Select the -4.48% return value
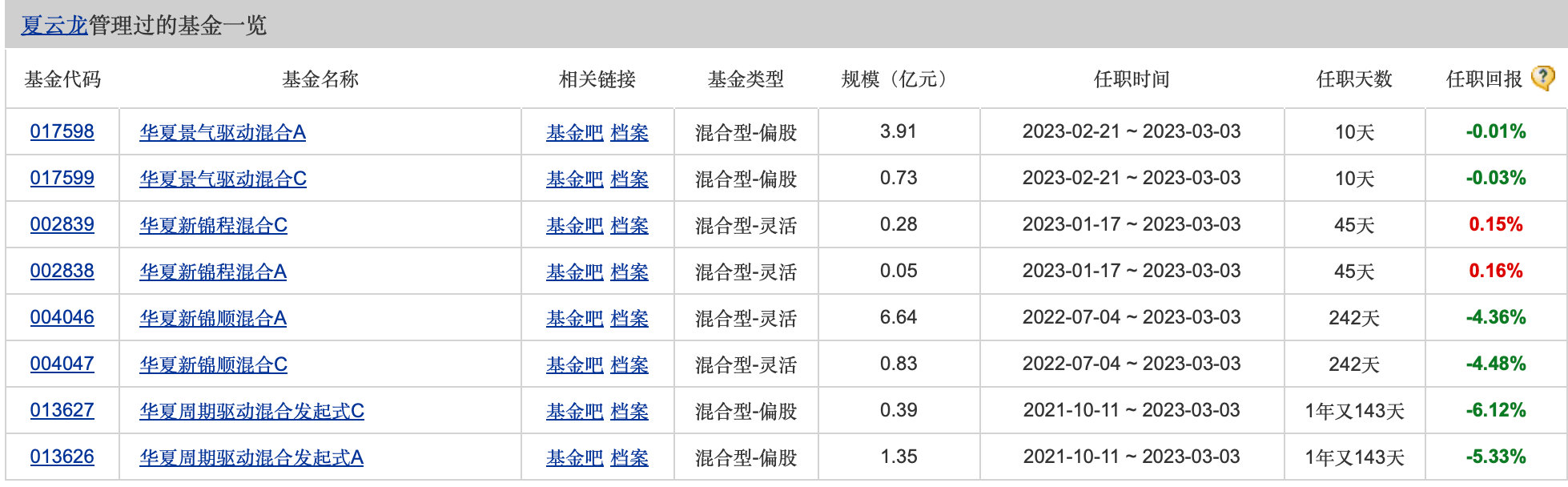Screen dimensions: 1568x487 click(x=1496, y=364)
